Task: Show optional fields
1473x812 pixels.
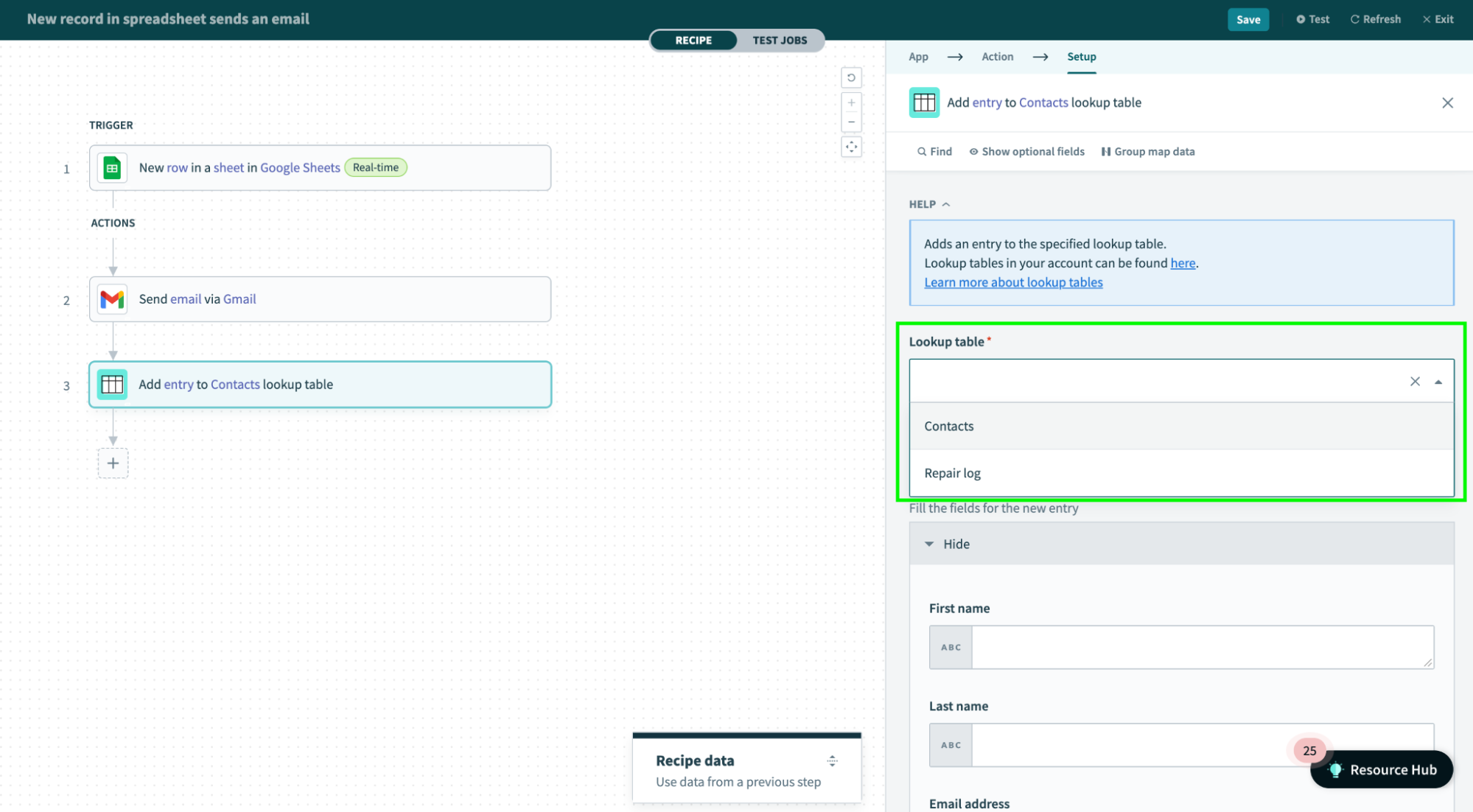Action: 1026,152
